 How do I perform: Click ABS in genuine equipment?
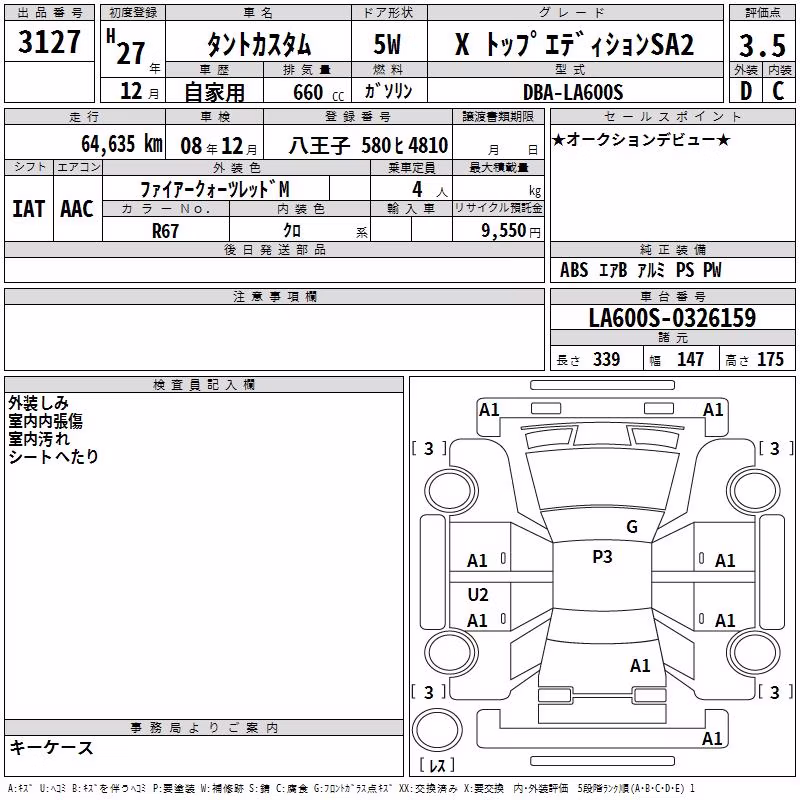[574, 270]
